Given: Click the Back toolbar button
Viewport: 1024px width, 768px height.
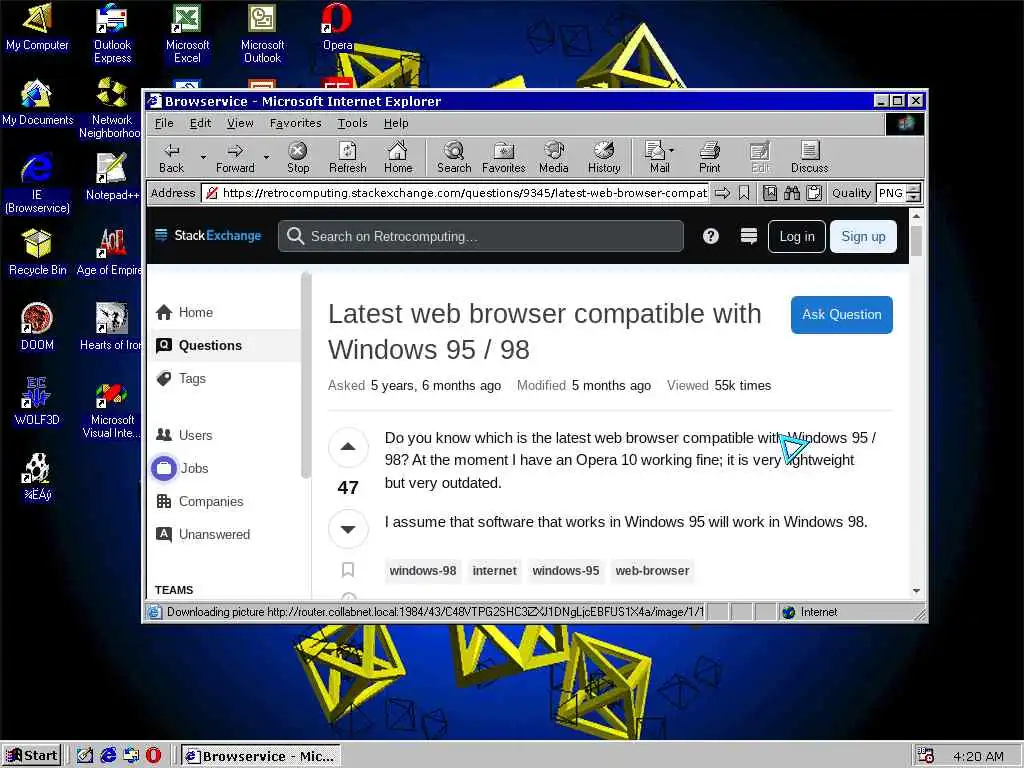Looking at the screenshot, I should coord(172,157).
